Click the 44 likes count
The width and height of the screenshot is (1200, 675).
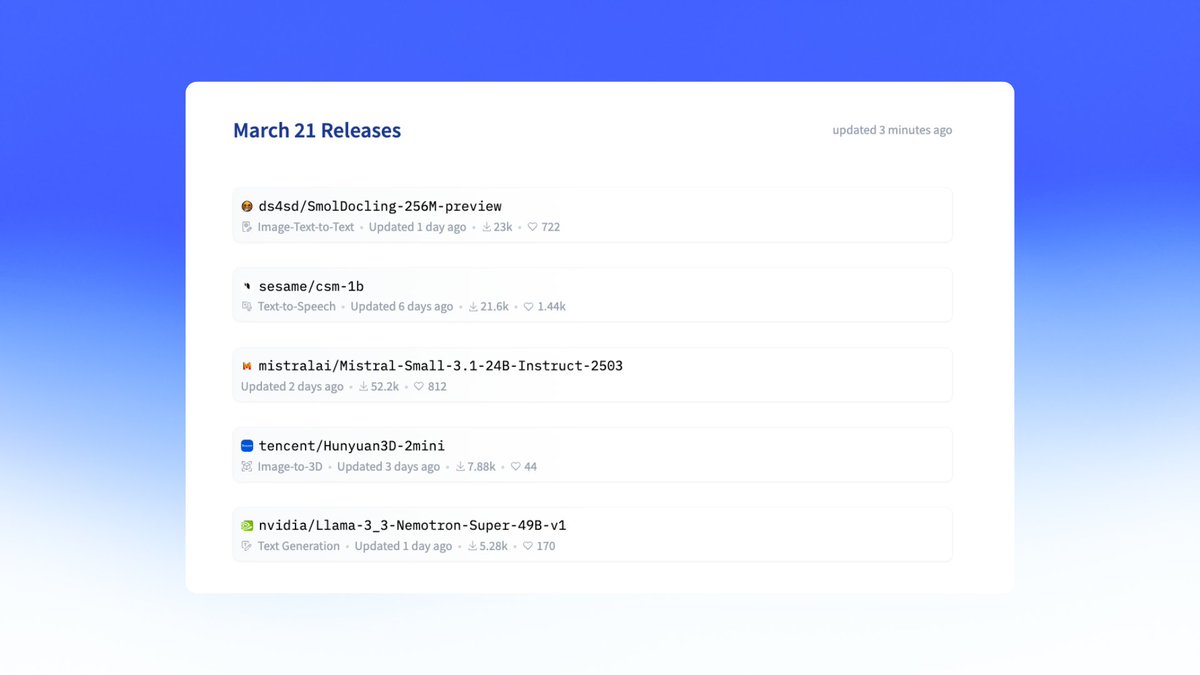(531, 467)
